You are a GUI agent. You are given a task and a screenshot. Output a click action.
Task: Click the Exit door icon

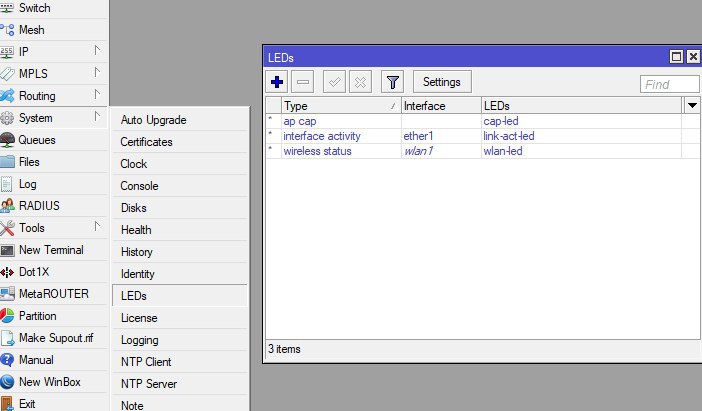[7, 403]
